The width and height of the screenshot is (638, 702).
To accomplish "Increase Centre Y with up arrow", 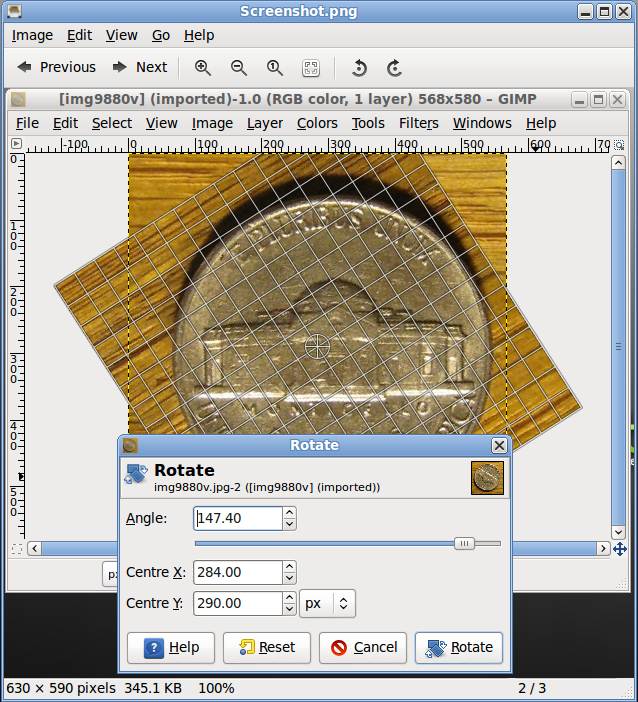I will point(290,597).
